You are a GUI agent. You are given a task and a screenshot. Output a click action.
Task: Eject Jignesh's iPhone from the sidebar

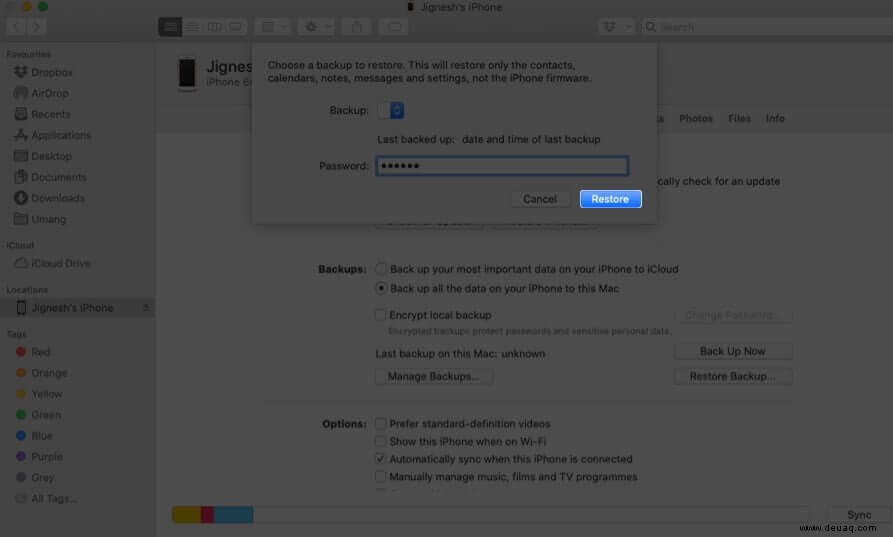pyautogui.click(x=146, y=308)
